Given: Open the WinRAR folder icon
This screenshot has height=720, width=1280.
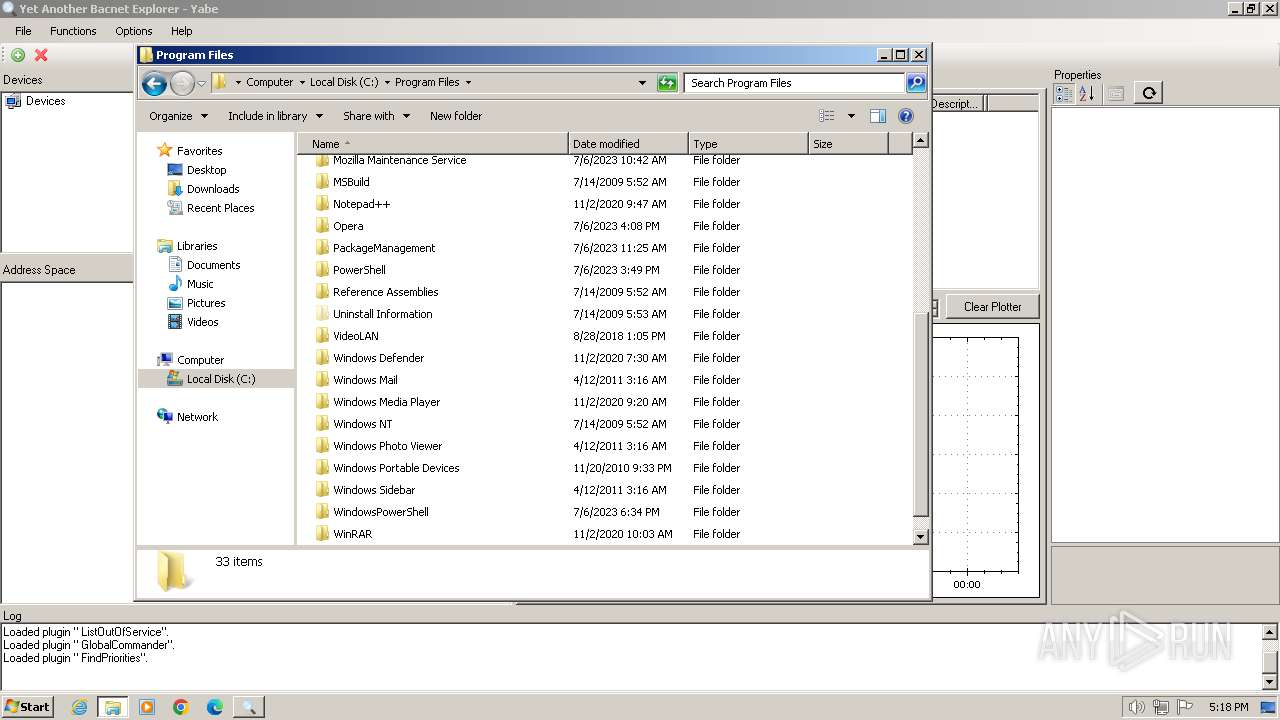Looking at the screenshot, I should (322, 534).
